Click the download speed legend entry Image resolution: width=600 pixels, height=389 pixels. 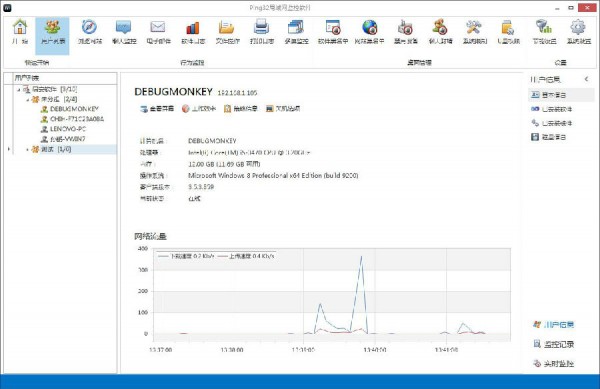tap(186, 256)
